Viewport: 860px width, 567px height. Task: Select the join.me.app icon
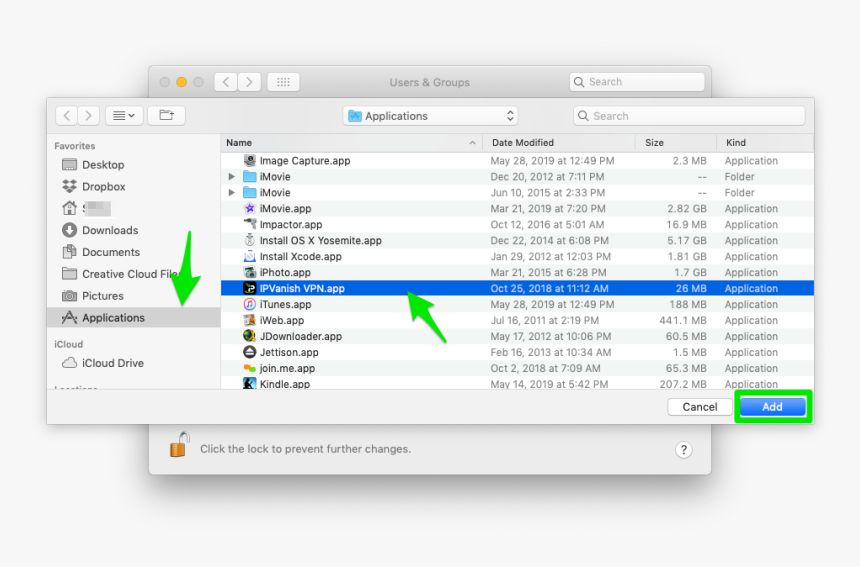pyautogui.click(x=250, y=368)
